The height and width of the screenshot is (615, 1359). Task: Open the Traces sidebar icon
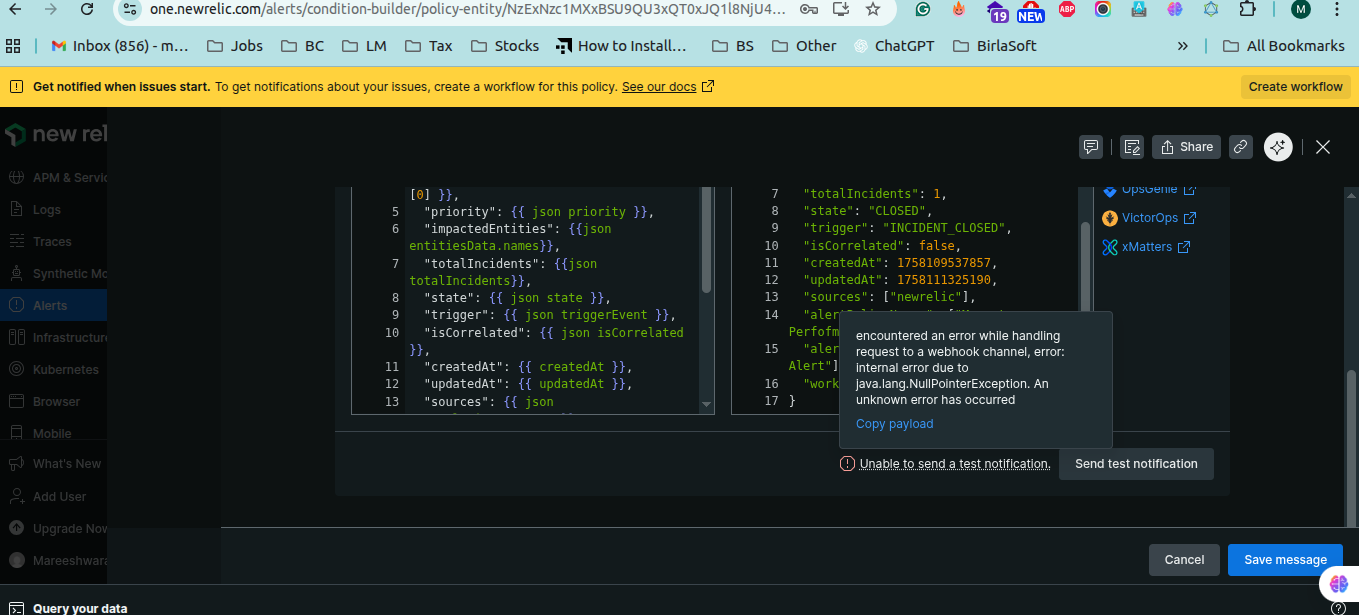coord(16,241)
